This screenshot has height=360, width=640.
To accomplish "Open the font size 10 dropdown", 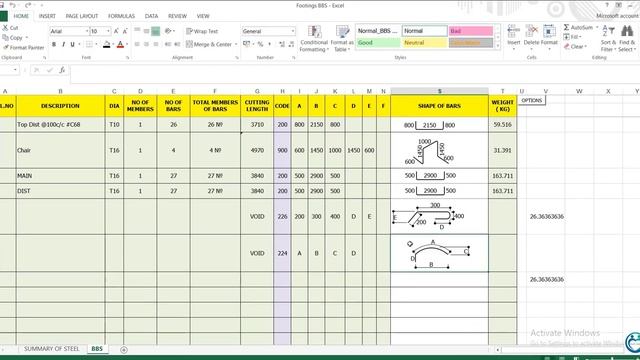I will point(108,31).
